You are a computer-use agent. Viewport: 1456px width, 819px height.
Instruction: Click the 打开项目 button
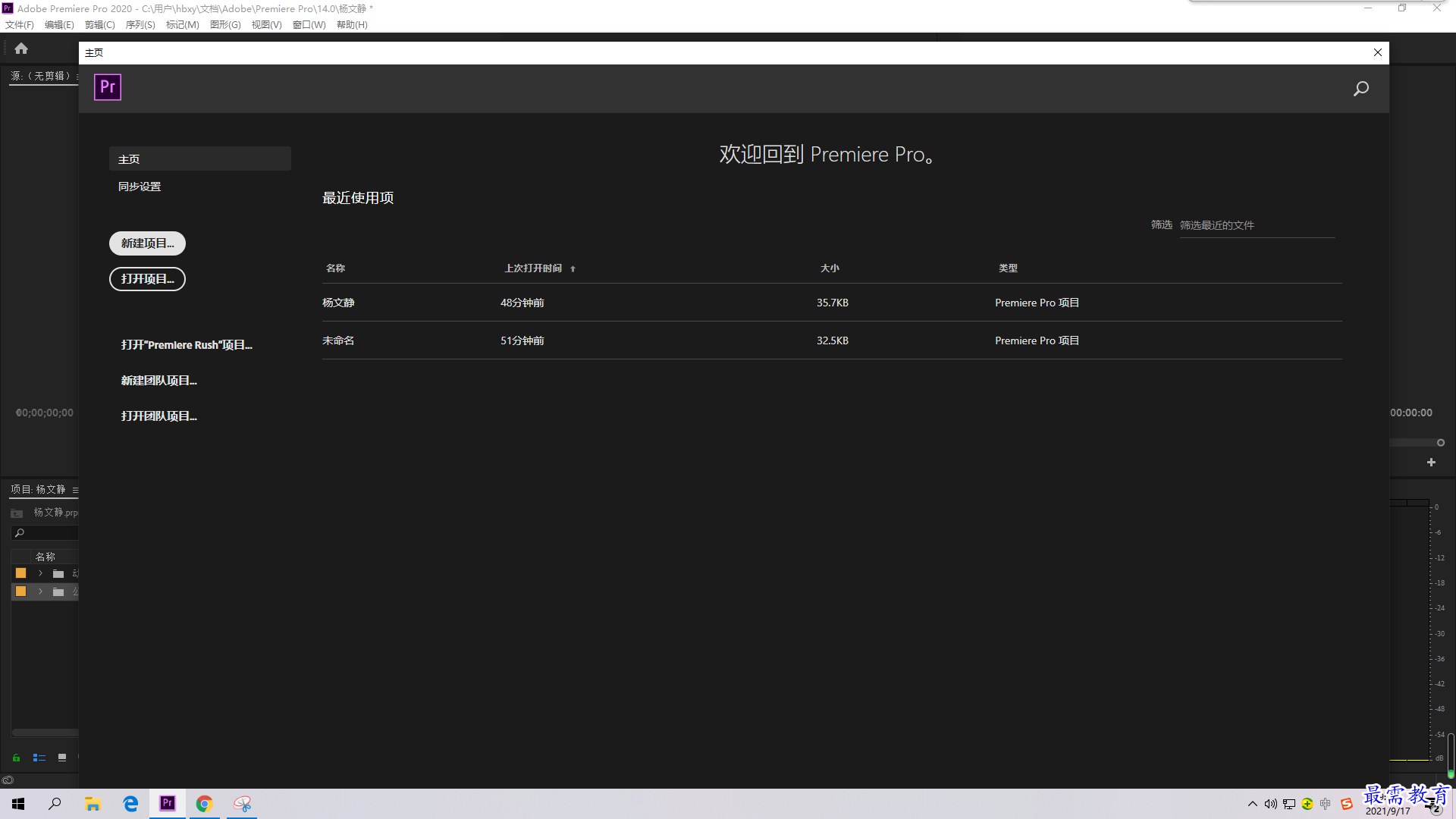coord(147,279)
